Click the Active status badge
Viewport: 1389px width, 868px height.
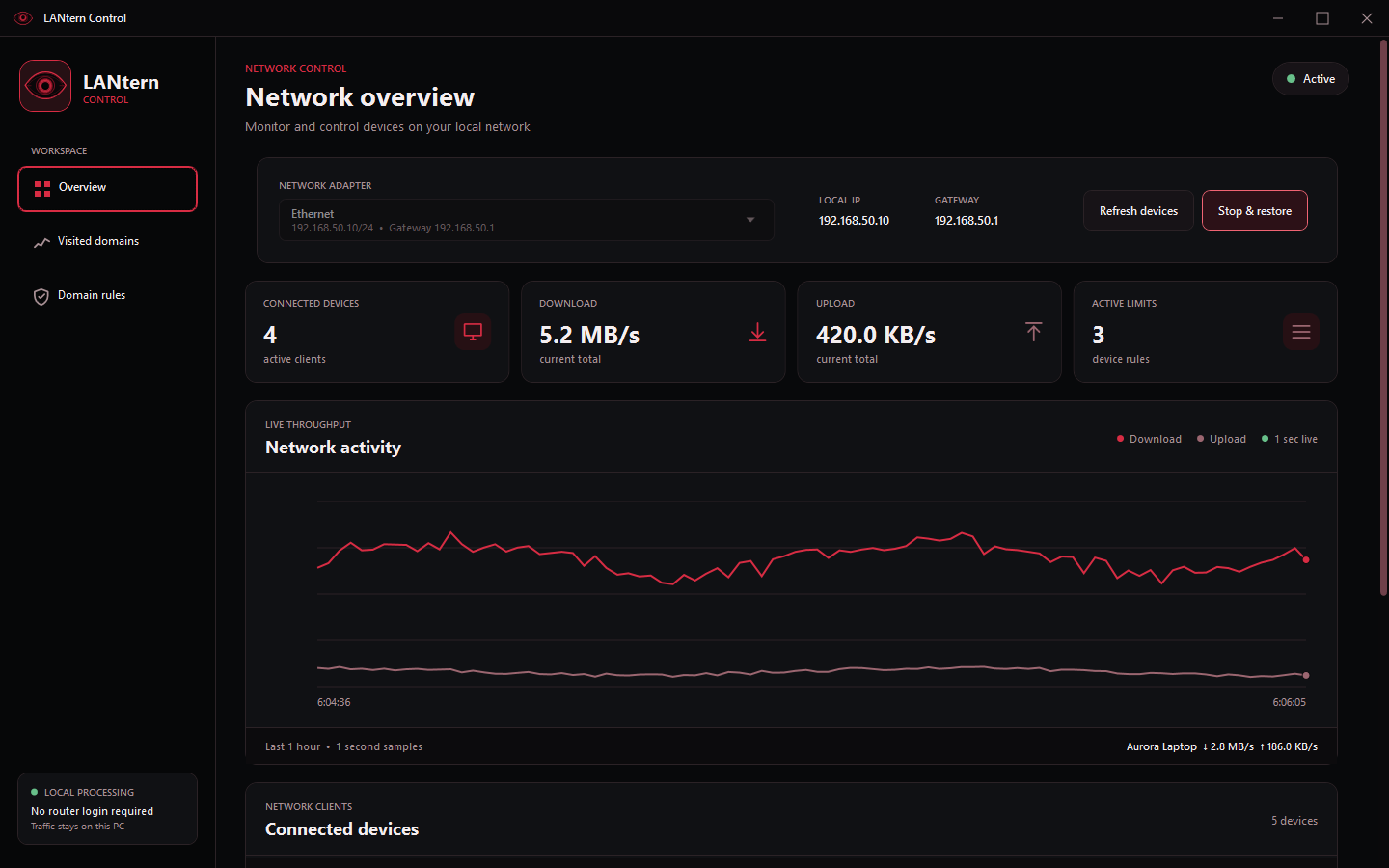1311,79
